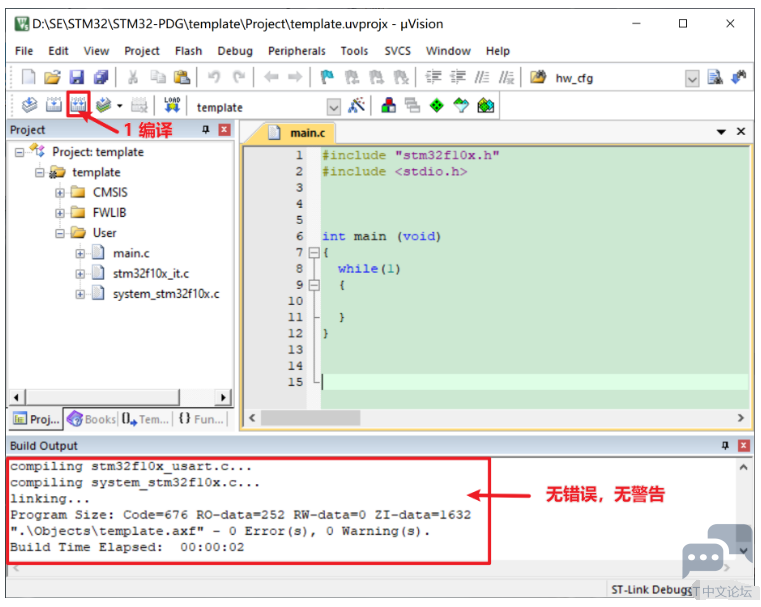Pin the Build Output panel
761x607 pixels.
(725, 445)
